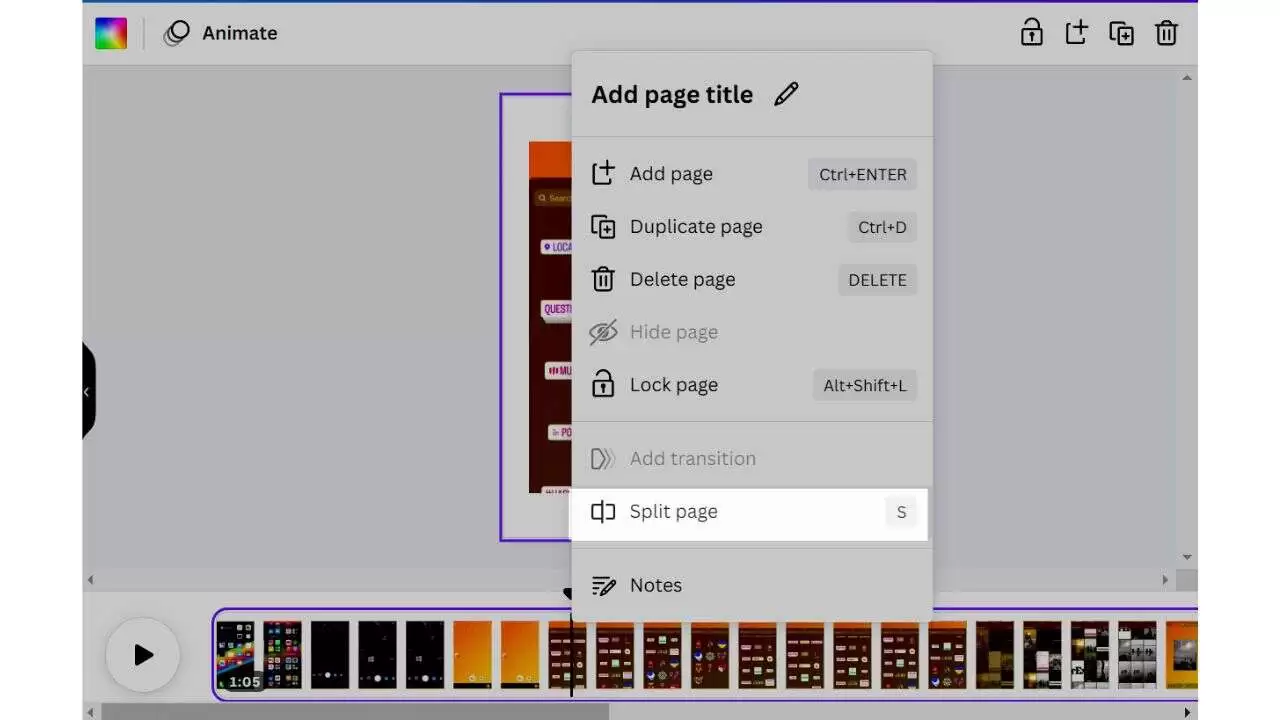This screenshot has width=1280, height=720.
Task: Click the Add transition icon
Action: pos(602,459)
